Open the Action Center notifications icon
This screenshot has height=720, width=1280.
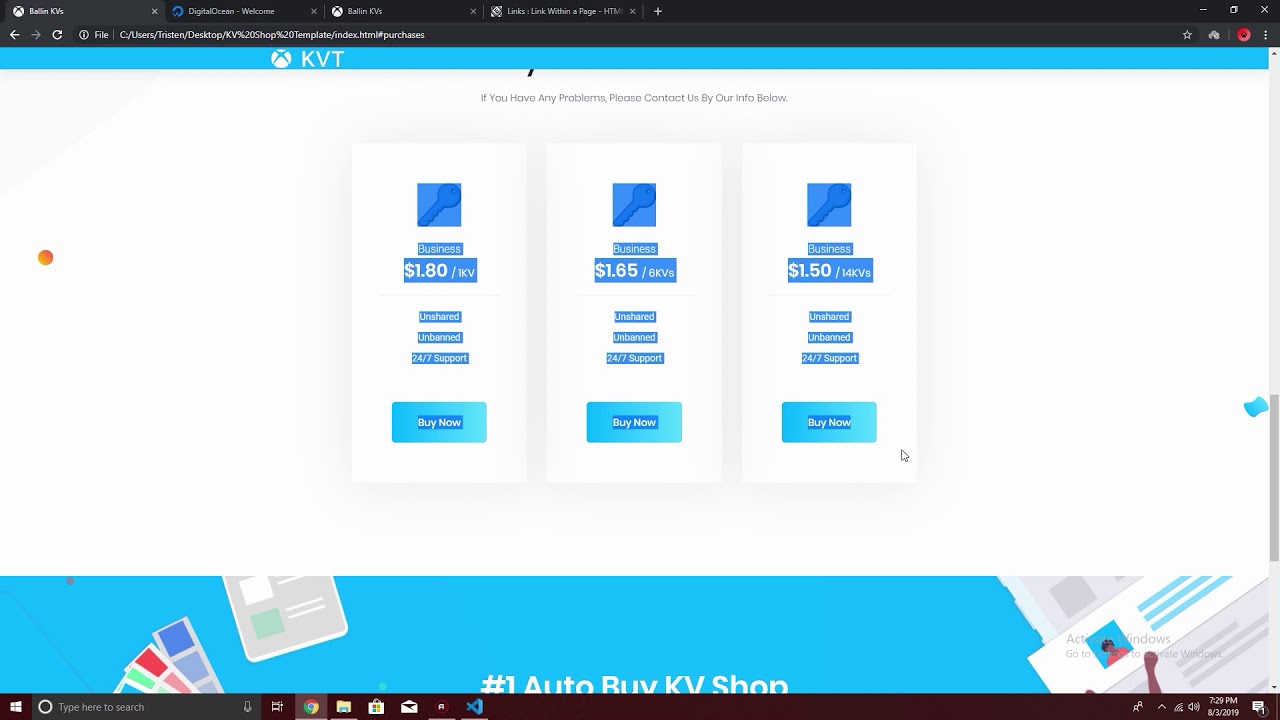[x=1259, y=707]
